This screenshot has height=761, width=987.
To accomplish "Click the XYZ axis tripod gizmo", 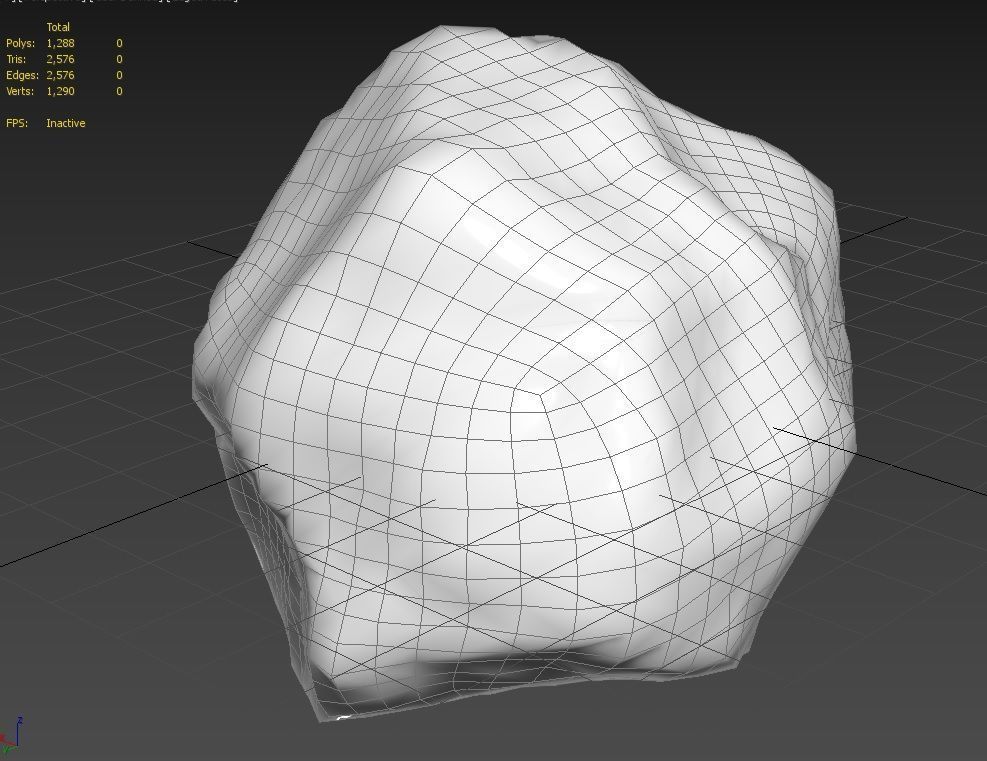I will pyautogui.click(x=11, y=735).
